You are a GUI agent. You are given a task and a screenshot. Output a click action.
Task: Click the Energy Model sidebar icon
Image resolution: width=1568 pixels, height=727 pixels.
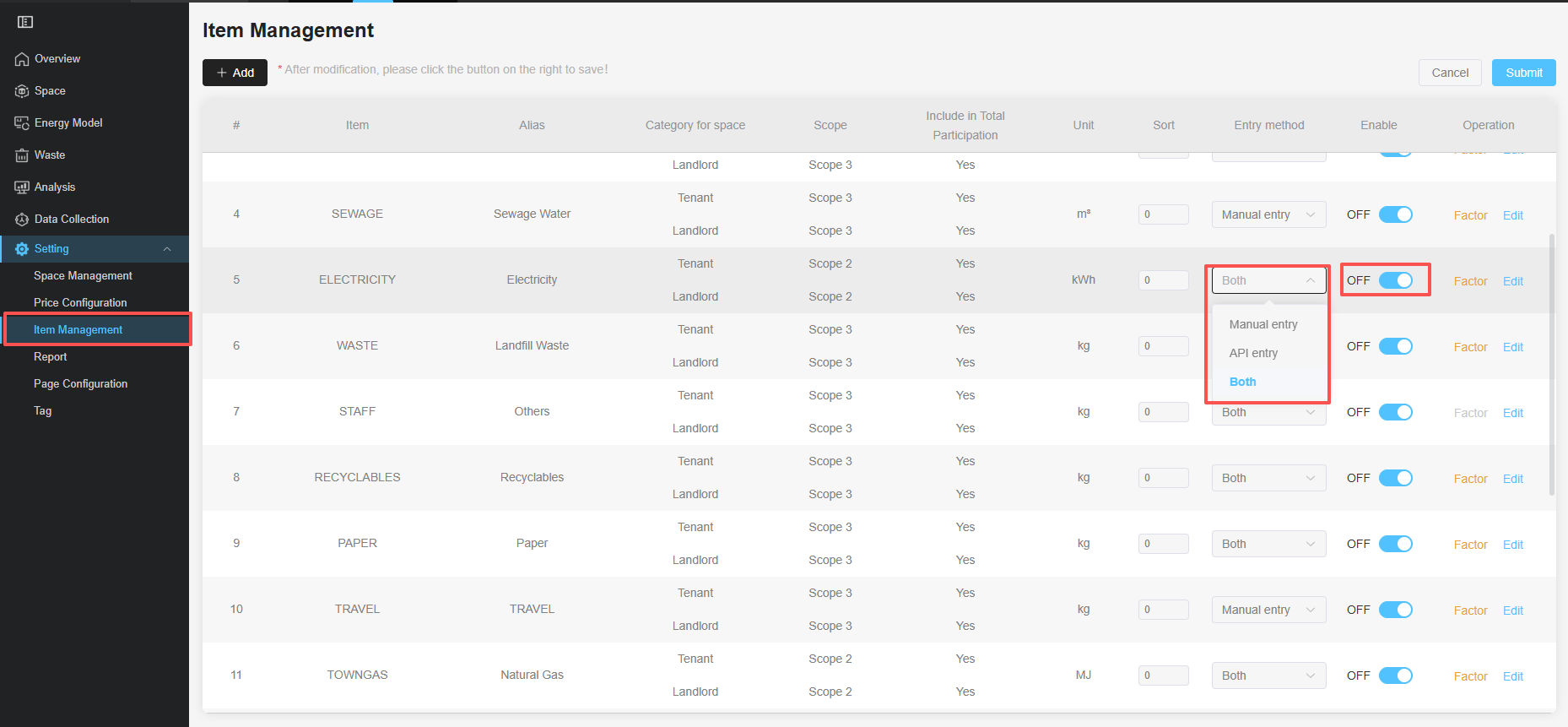22,123
